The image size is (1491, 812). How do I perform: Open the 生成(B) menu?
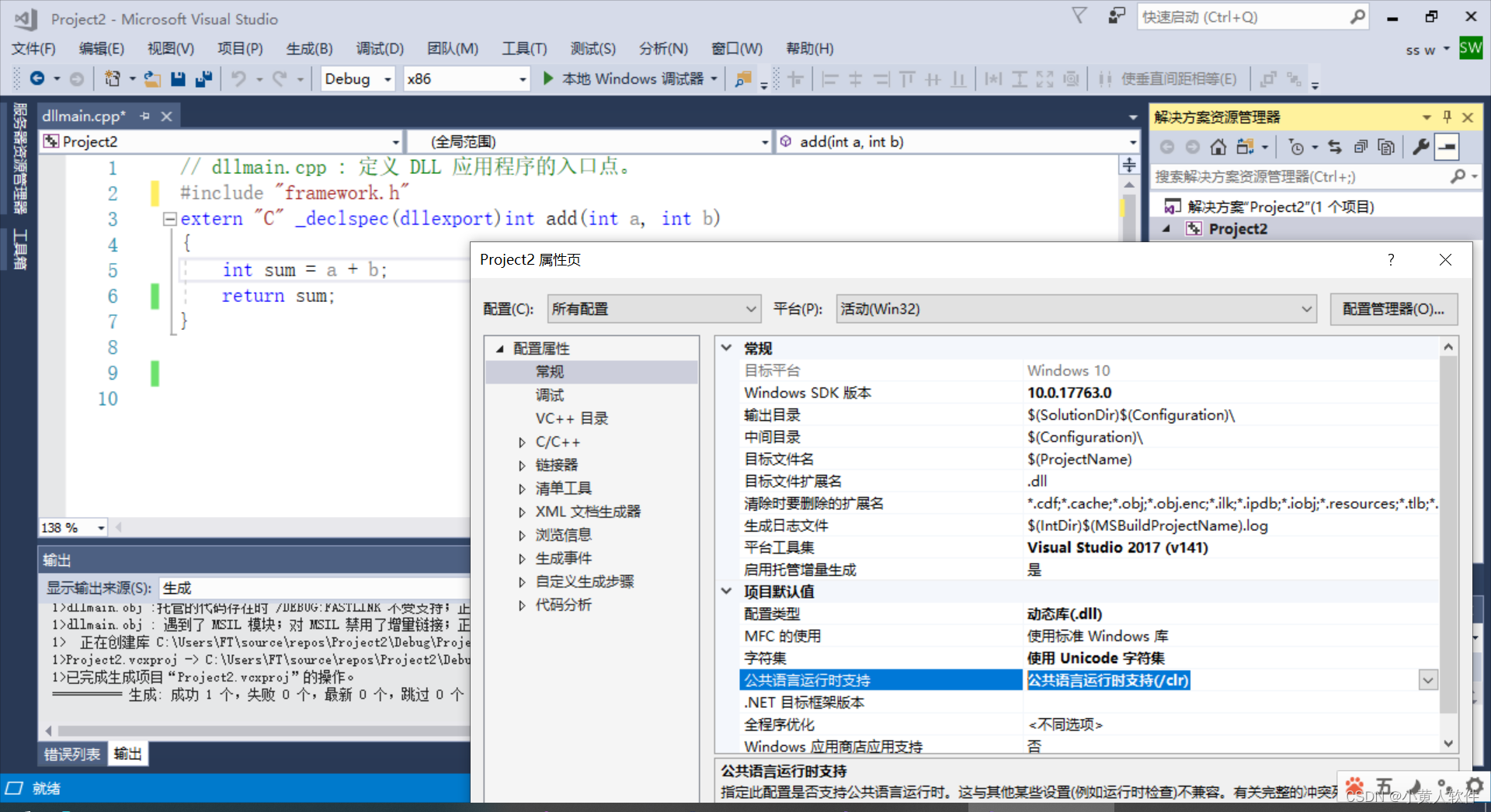(309, 49)
